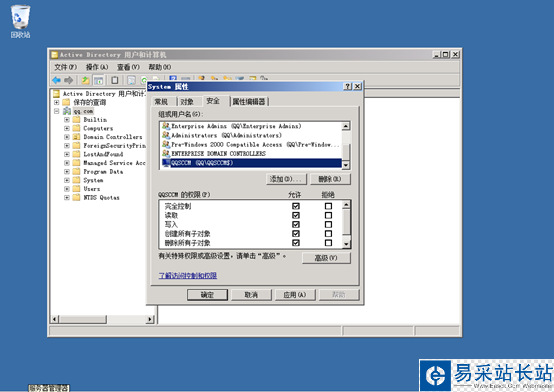The width and height of the screenshot is (554, 392).
Task: Click the QQSCCM computer icon in list
Action: pos(166,163)
